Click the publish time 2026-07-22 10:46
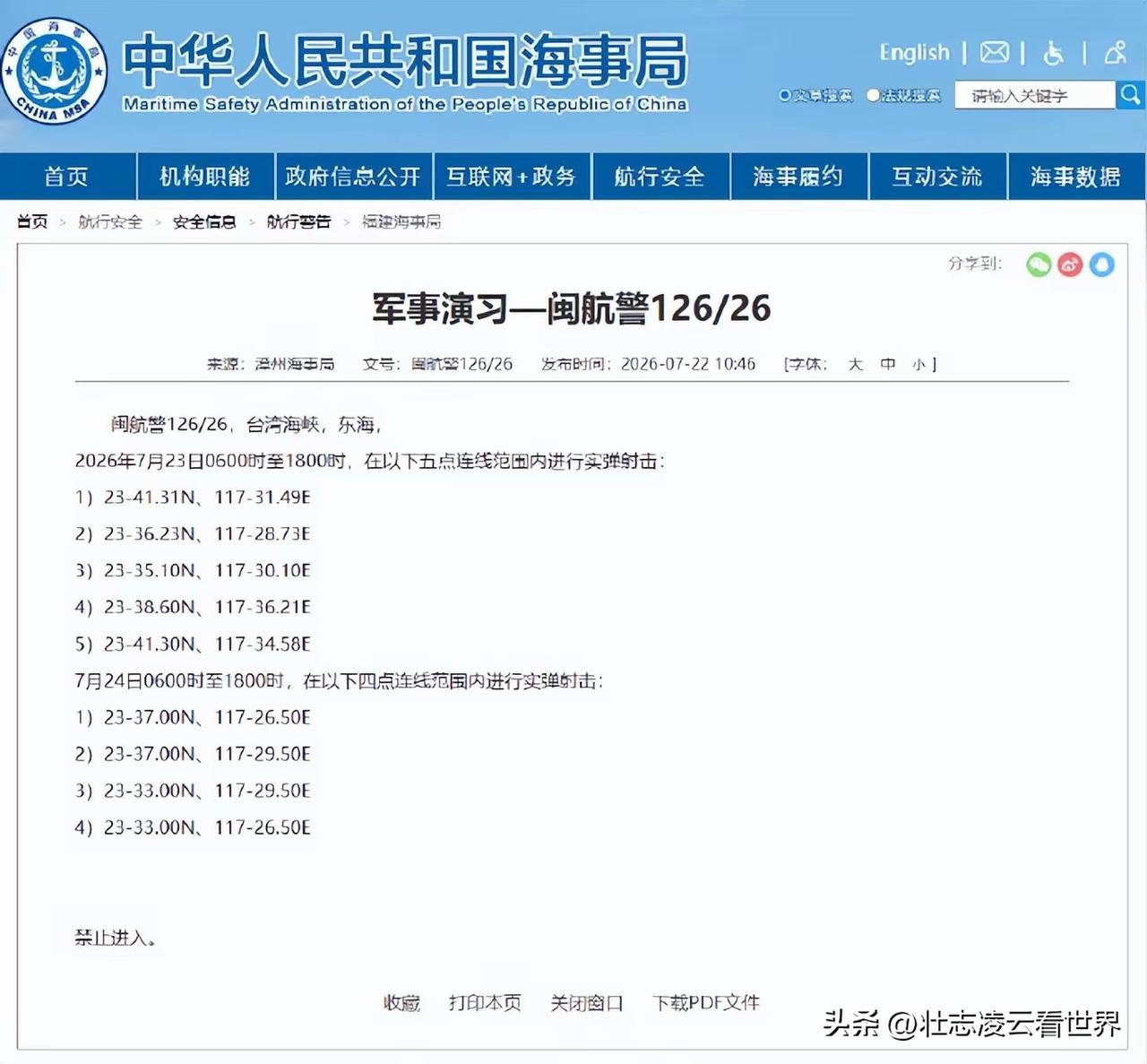Screen dimensions: 1147x1064 (688, 364)
